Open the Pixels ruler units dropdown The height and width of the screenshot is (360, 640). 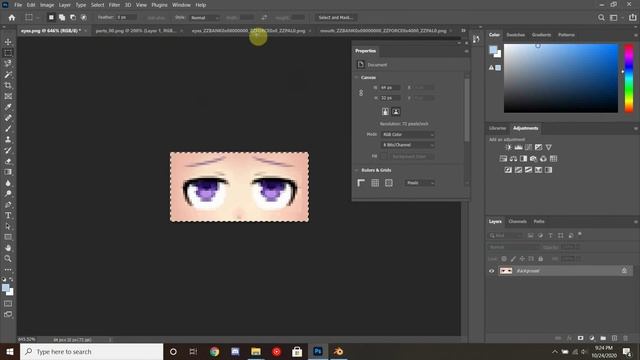[420, 183]
